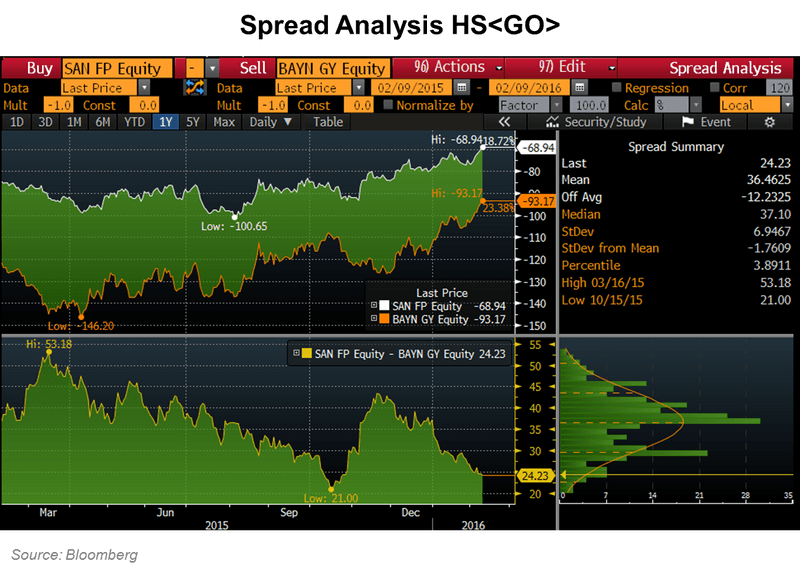Open the 96) Actions menu
The image size is (800, 571).
[x=448, y=68]
